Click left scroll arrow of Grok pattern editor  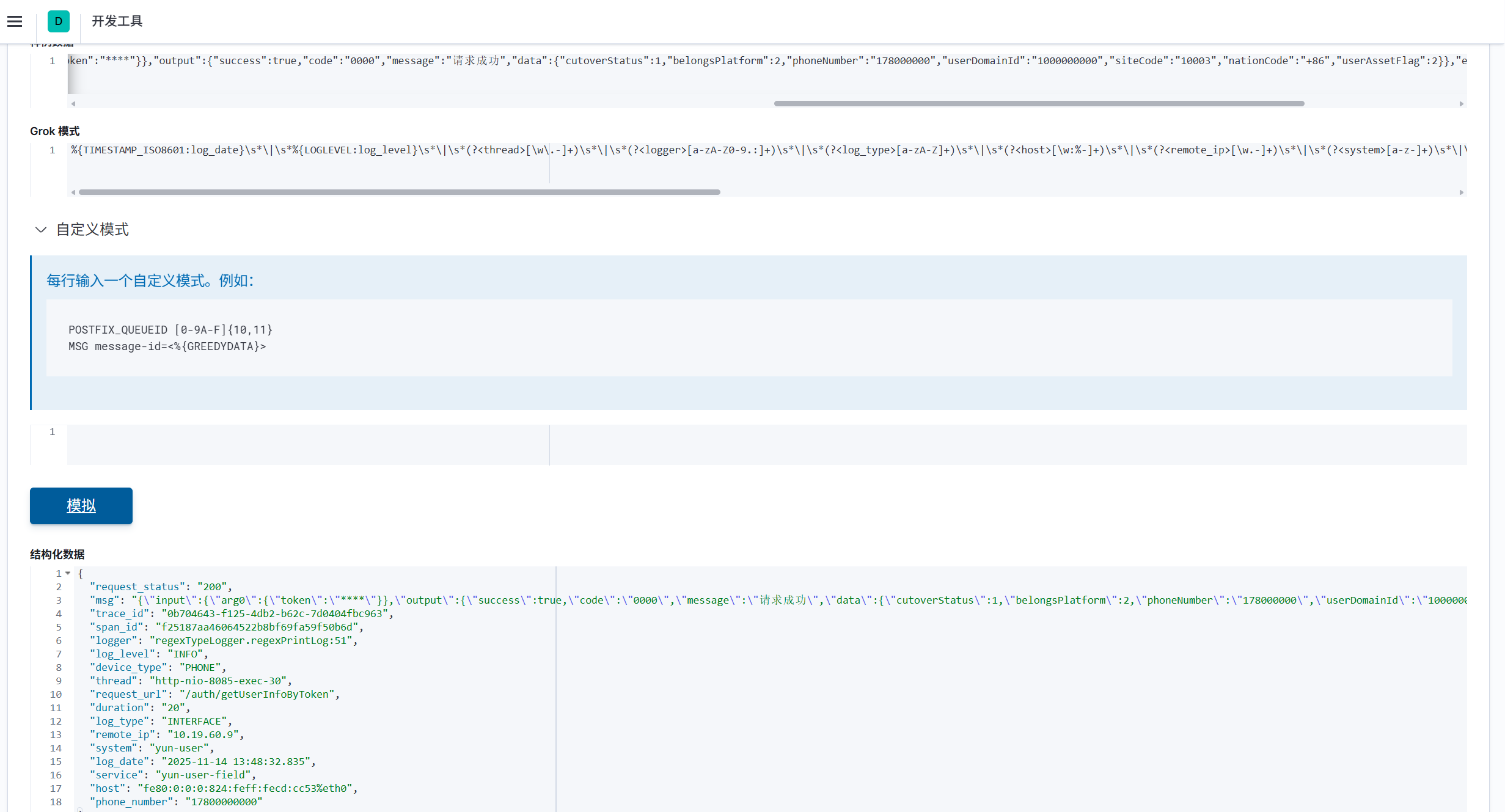click(x=73, y=192)
